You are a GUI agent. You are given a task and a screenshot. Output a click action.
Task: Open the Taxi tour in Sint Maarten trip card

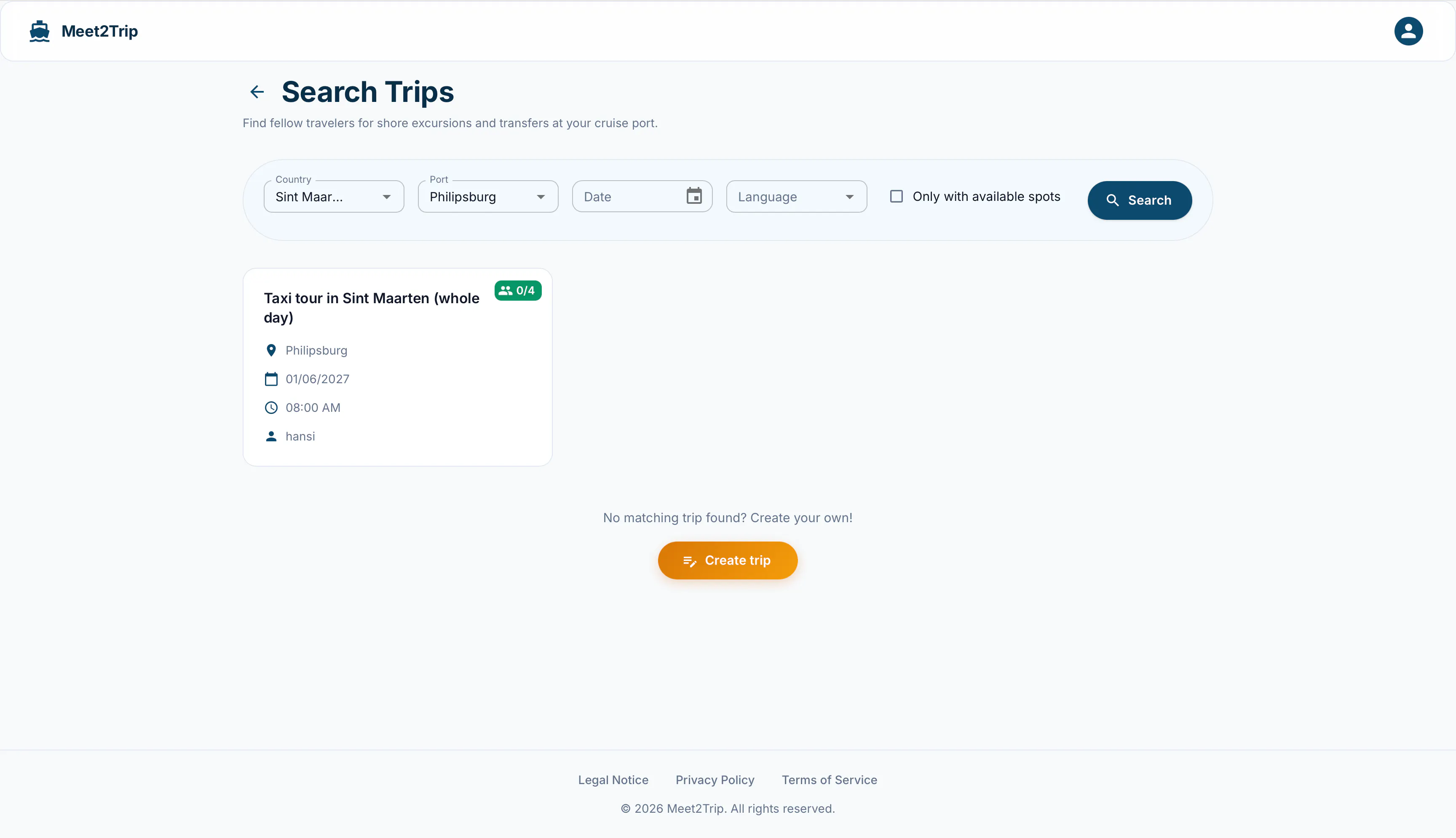[397, 367]
